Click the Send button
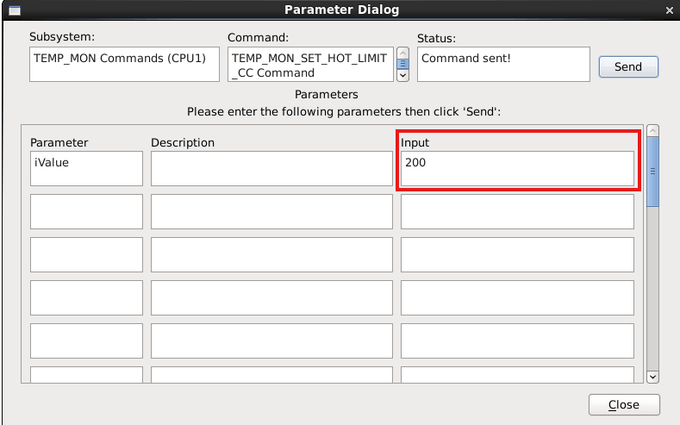The image size is (680, 425). (628, 67)
